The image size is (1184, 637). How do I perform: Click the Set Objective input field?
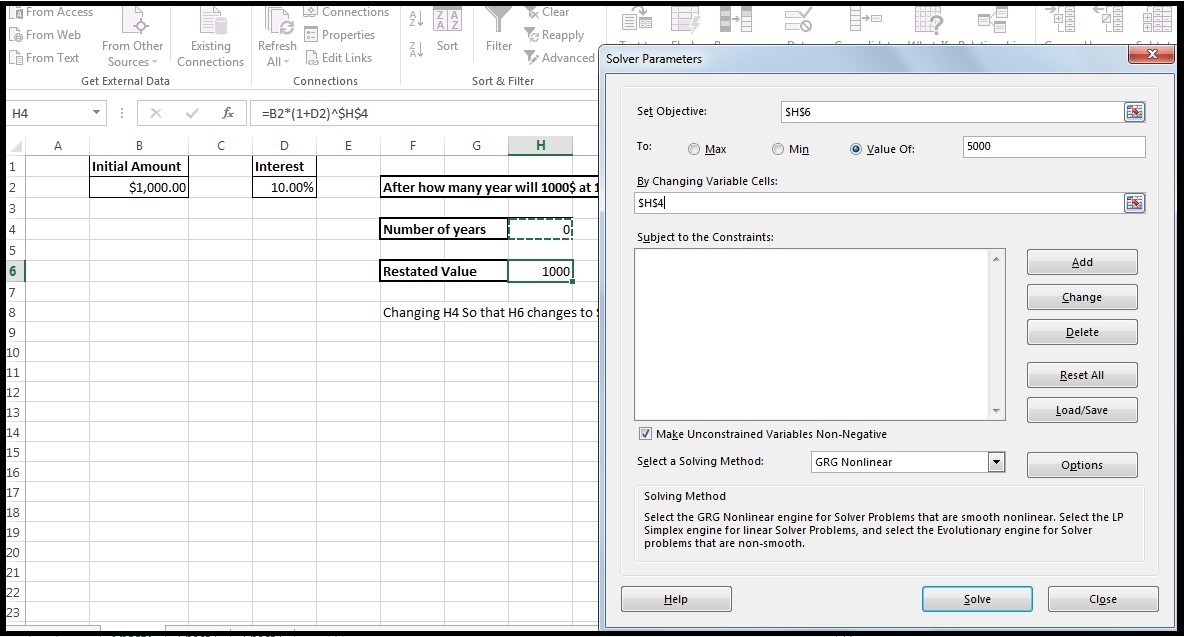pyautogui.click(x=951, y=112)
